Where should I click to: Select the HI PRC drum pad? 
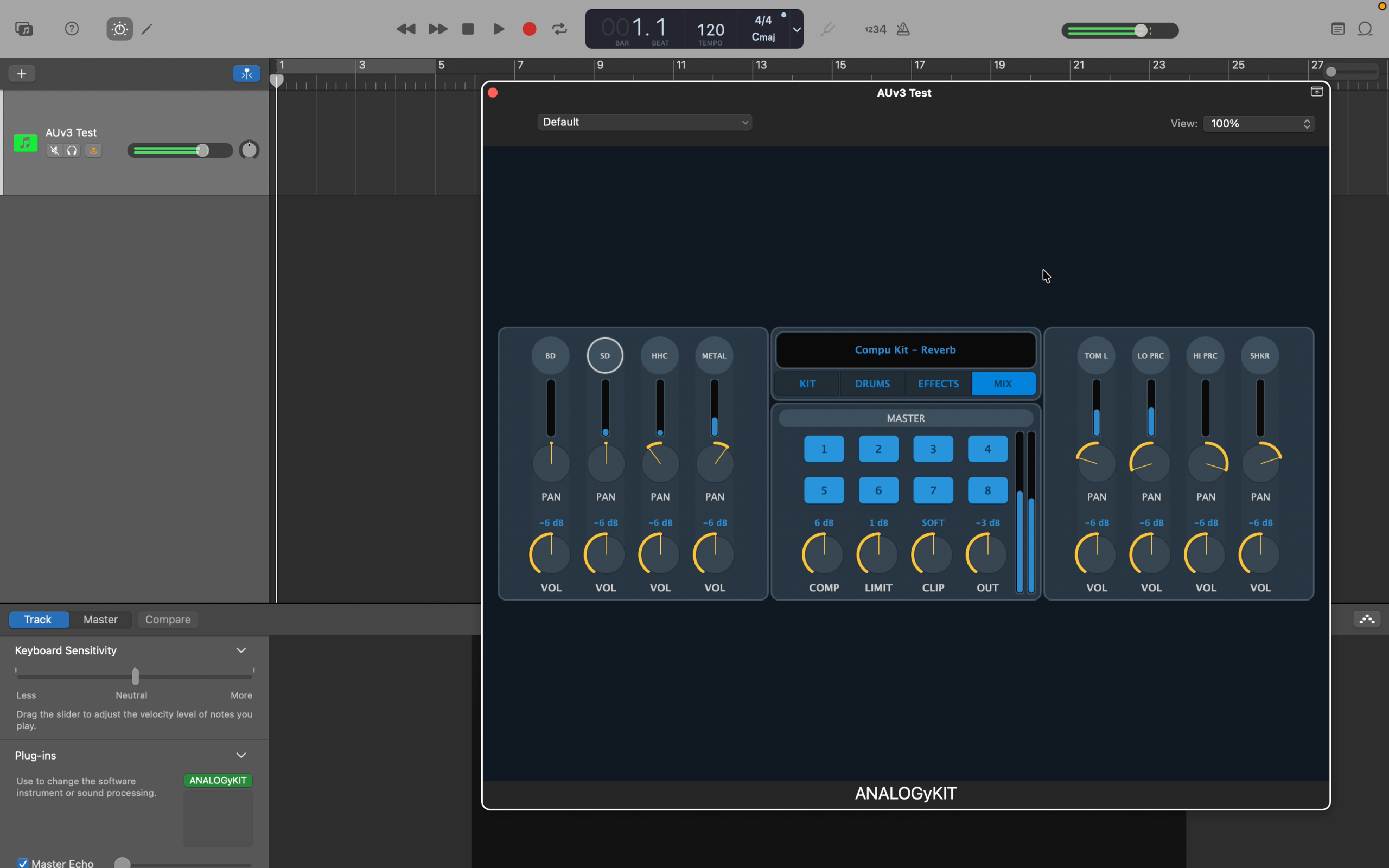[1205, 355]
